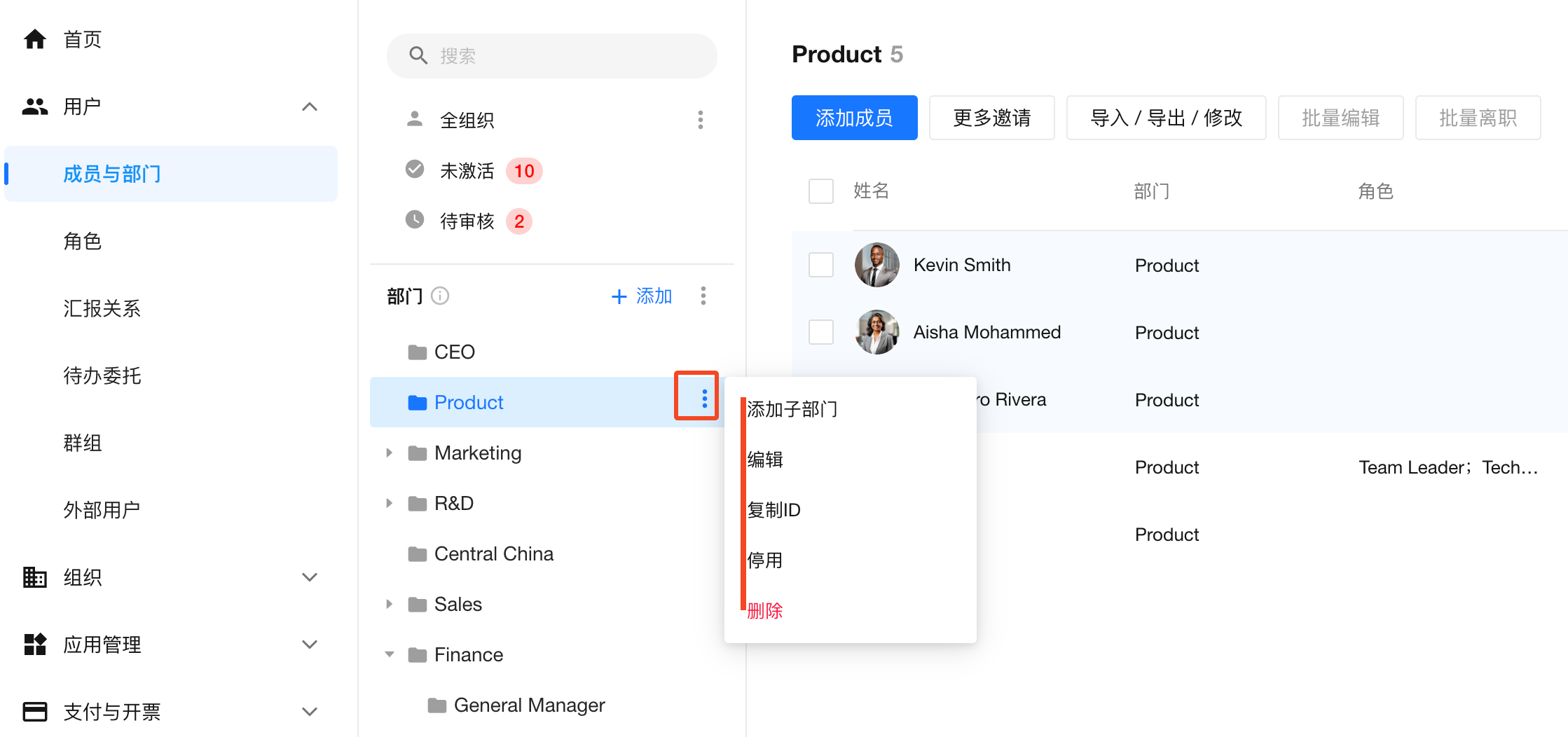Click the three-dot menu beside 全组织

(700, 120)
